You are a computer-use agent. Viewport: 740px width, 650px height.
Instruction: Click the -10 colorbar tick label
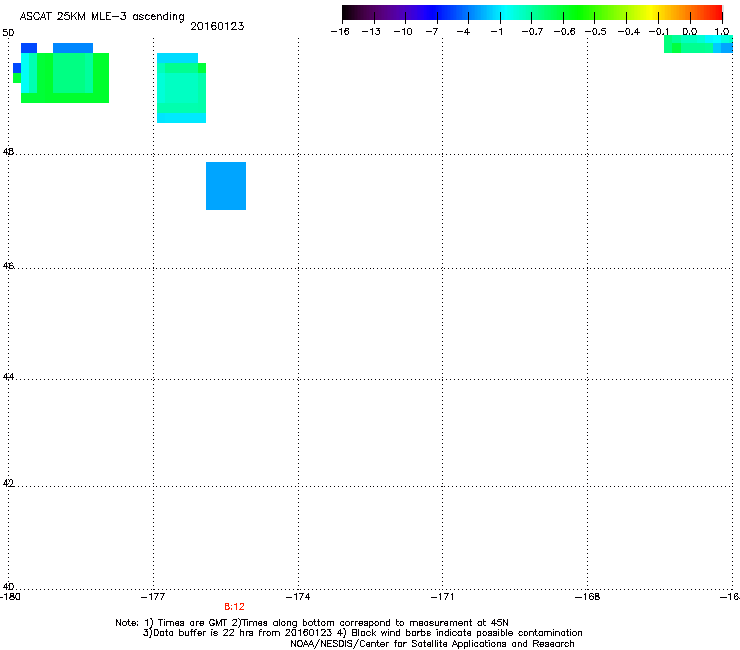click(x=403, y=32)
